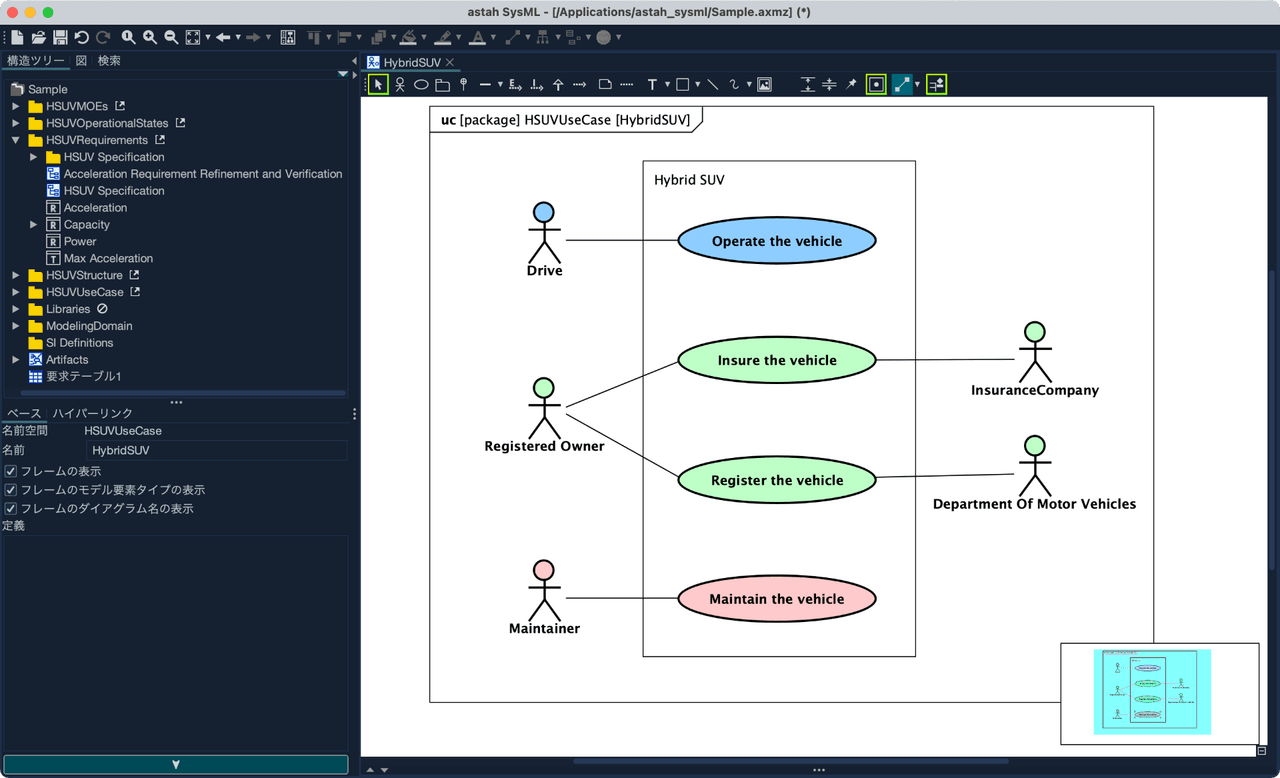Select the Extension Point pin tool
Viewport: 1280px width, 778px height.
(x=463, y=85)
